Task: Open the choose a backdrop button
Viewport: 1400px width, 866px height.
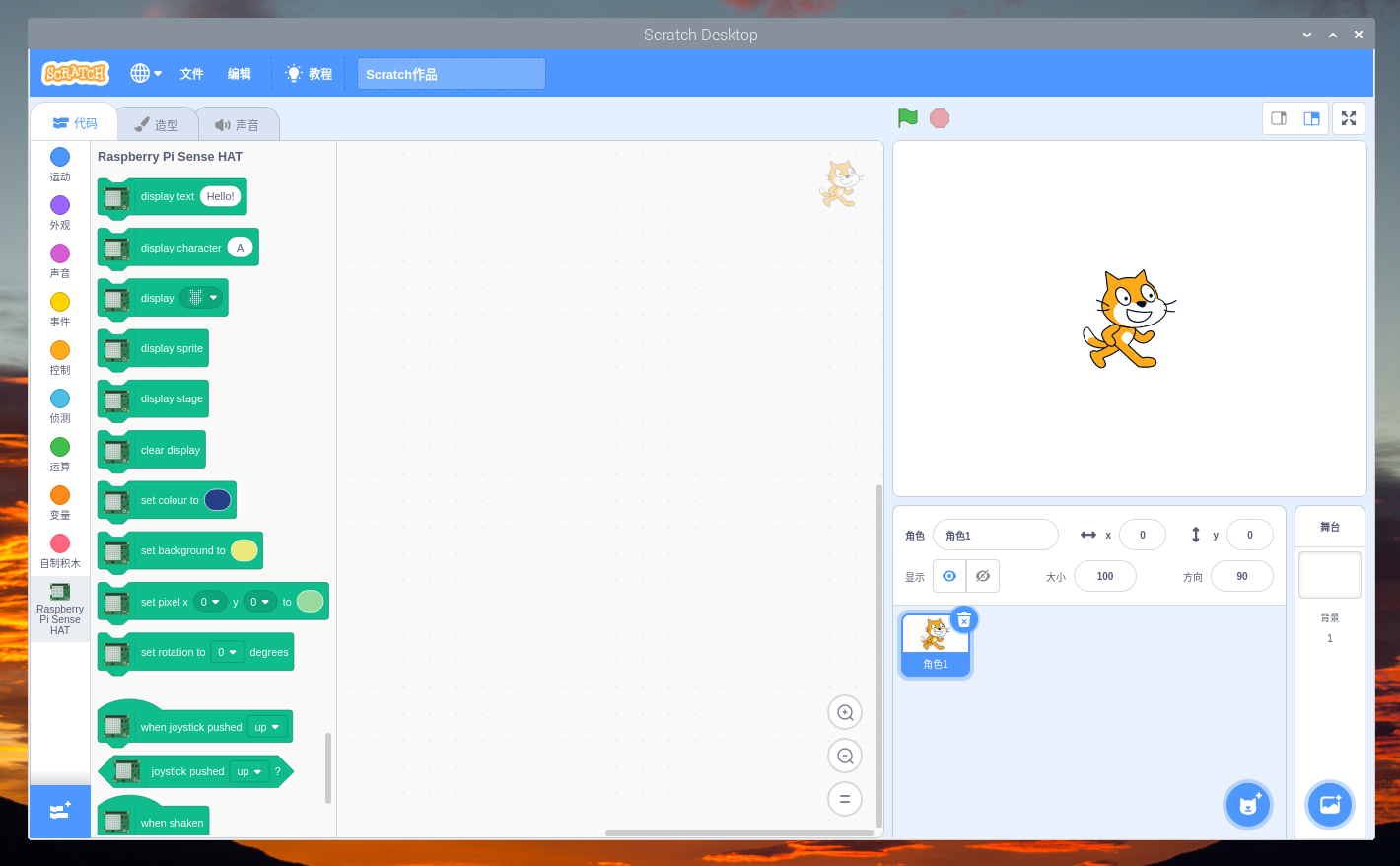Action: click(x=1330, y=805)
